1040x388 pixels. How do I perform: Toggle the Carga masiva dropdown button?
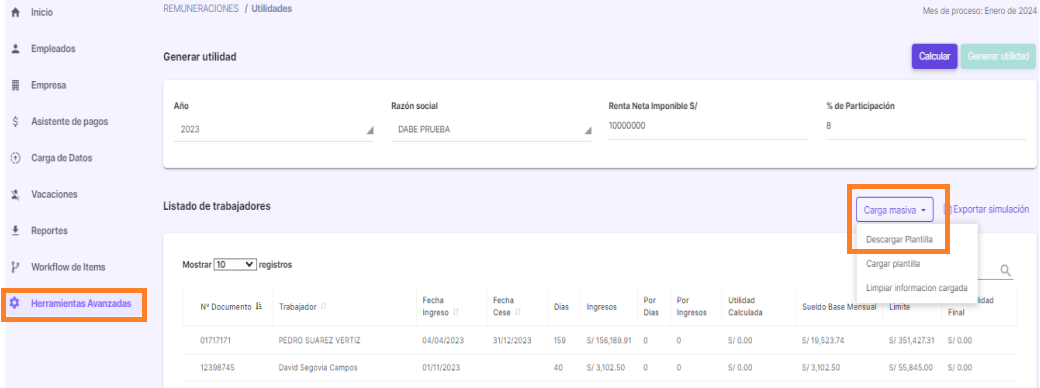pos(895,210)
